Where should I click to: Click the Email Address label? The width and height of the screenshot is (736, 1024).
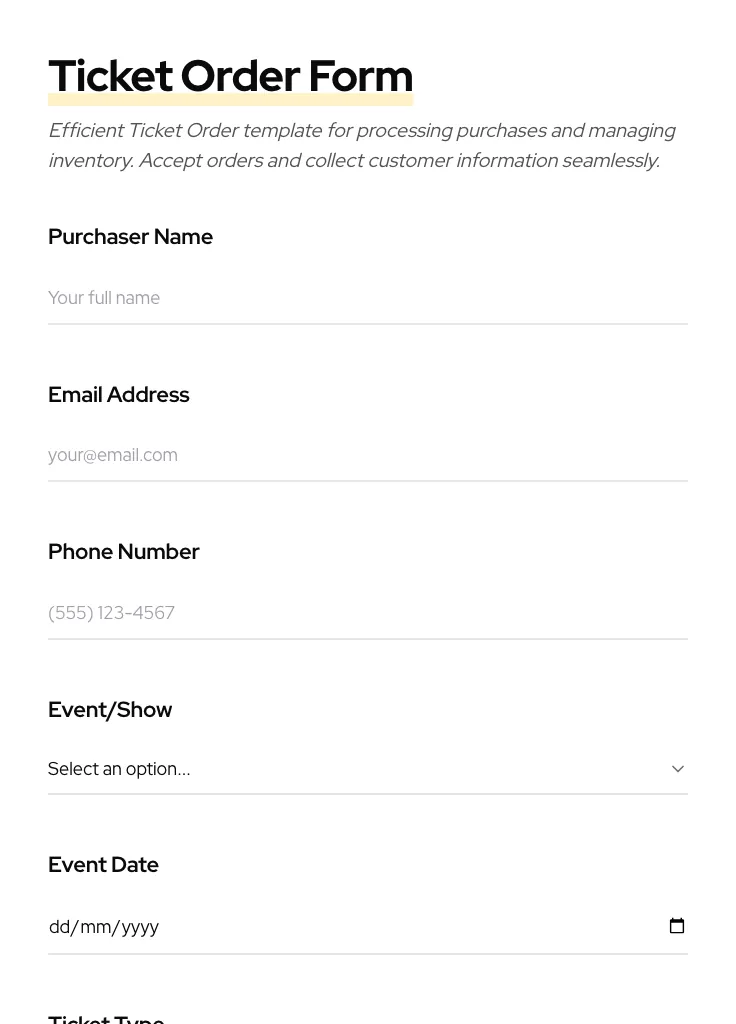tap(118, 395)
